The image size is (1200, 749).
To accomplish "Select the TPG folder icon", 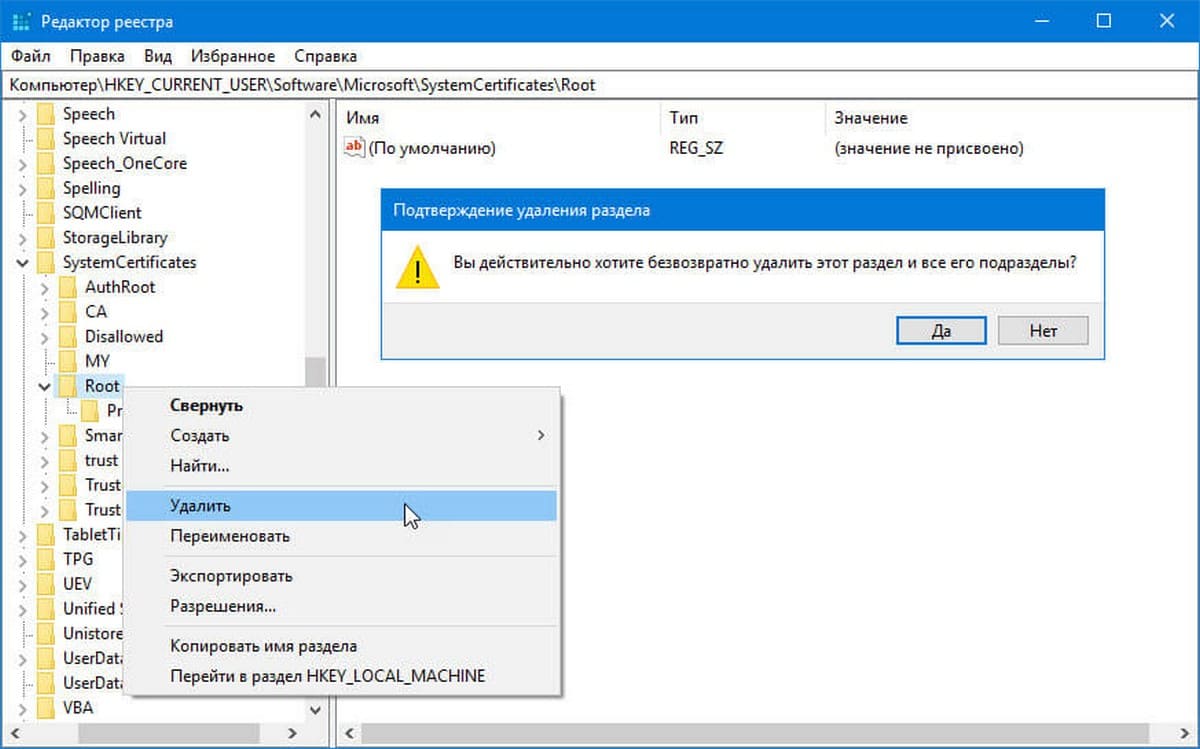I will tap(46, 559).
